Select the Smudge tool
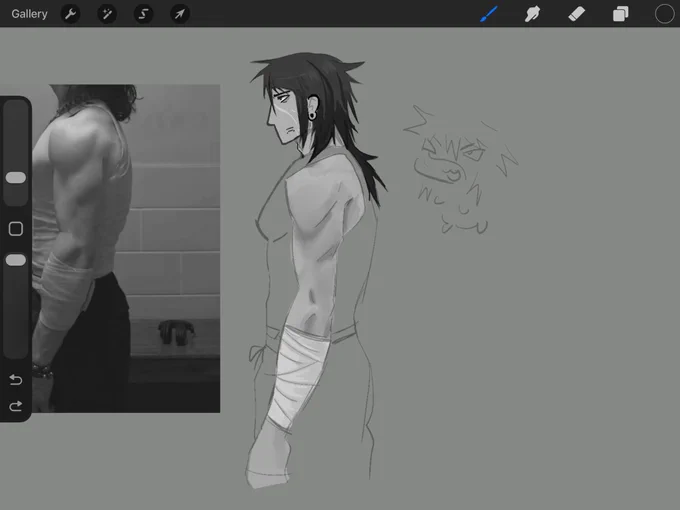Image resolution: width=680 pixels, height=510 pixels. [533, 14]
